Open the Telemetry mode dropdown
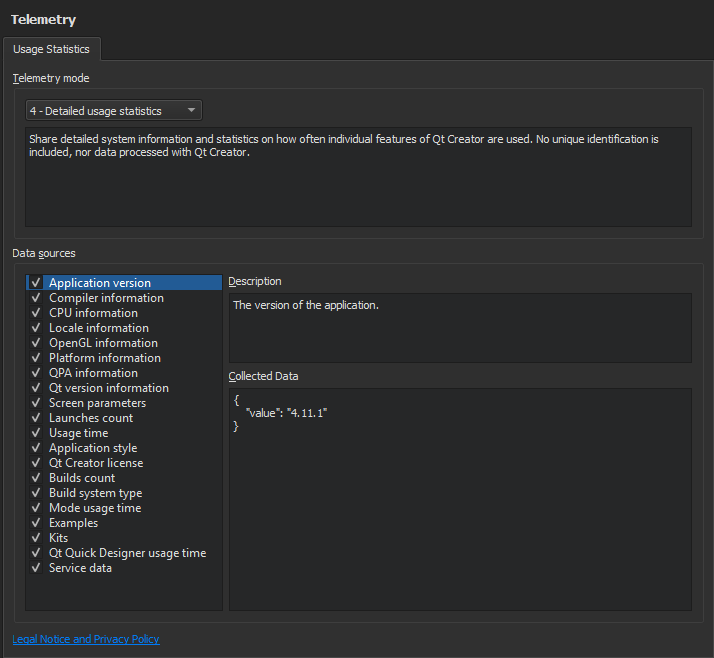Viewport: 714px width, 658px height. 114,111
